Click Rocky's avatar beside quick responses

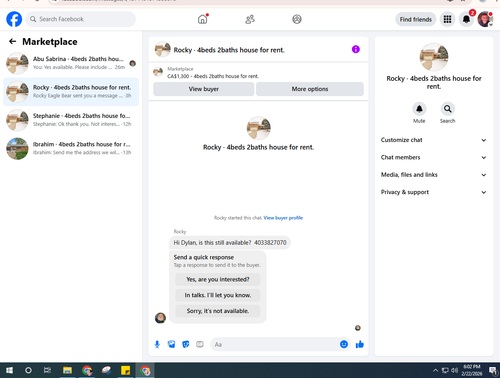point(160,318)
